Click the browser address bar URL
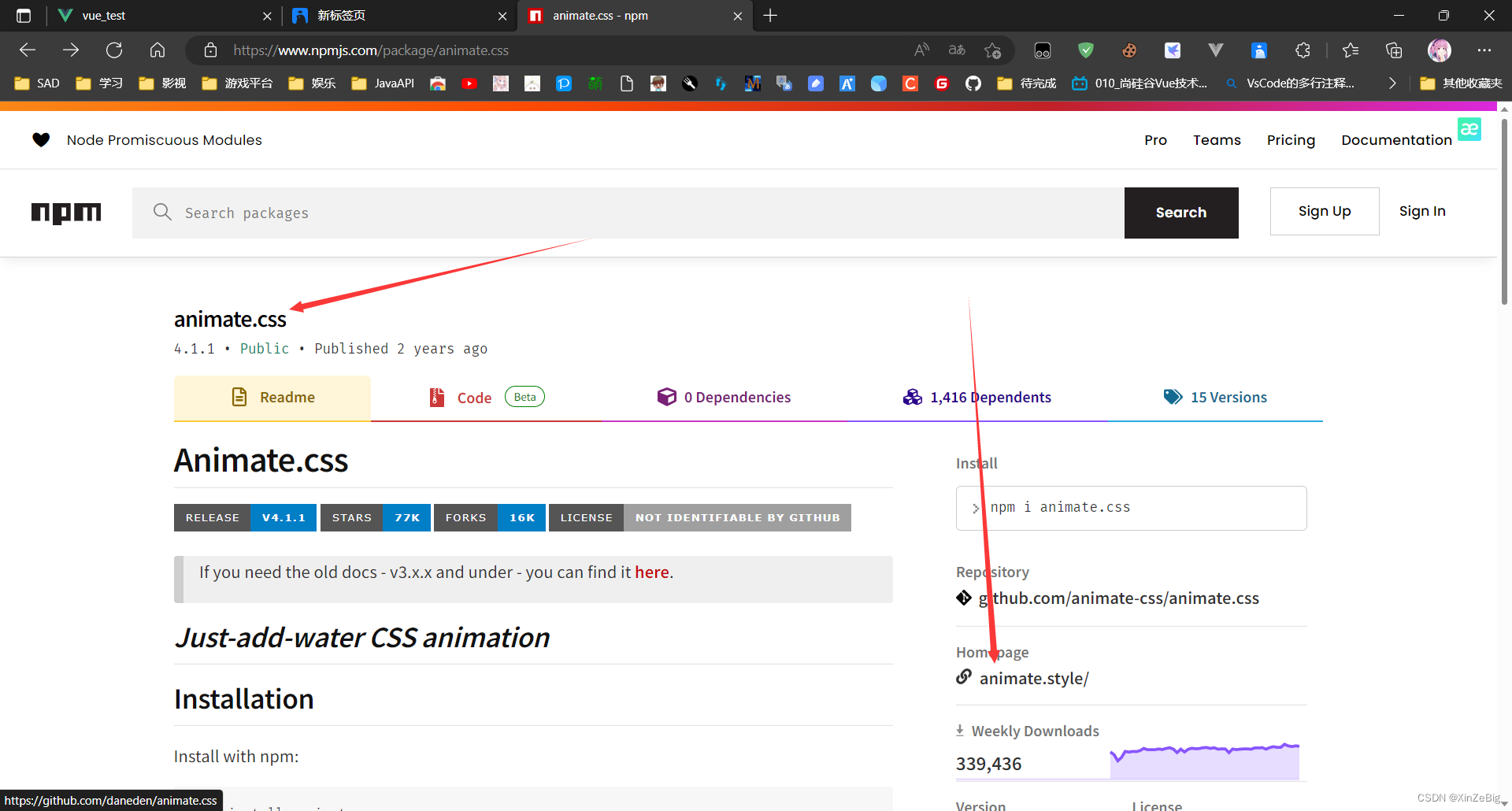 [x=371, y=50]
